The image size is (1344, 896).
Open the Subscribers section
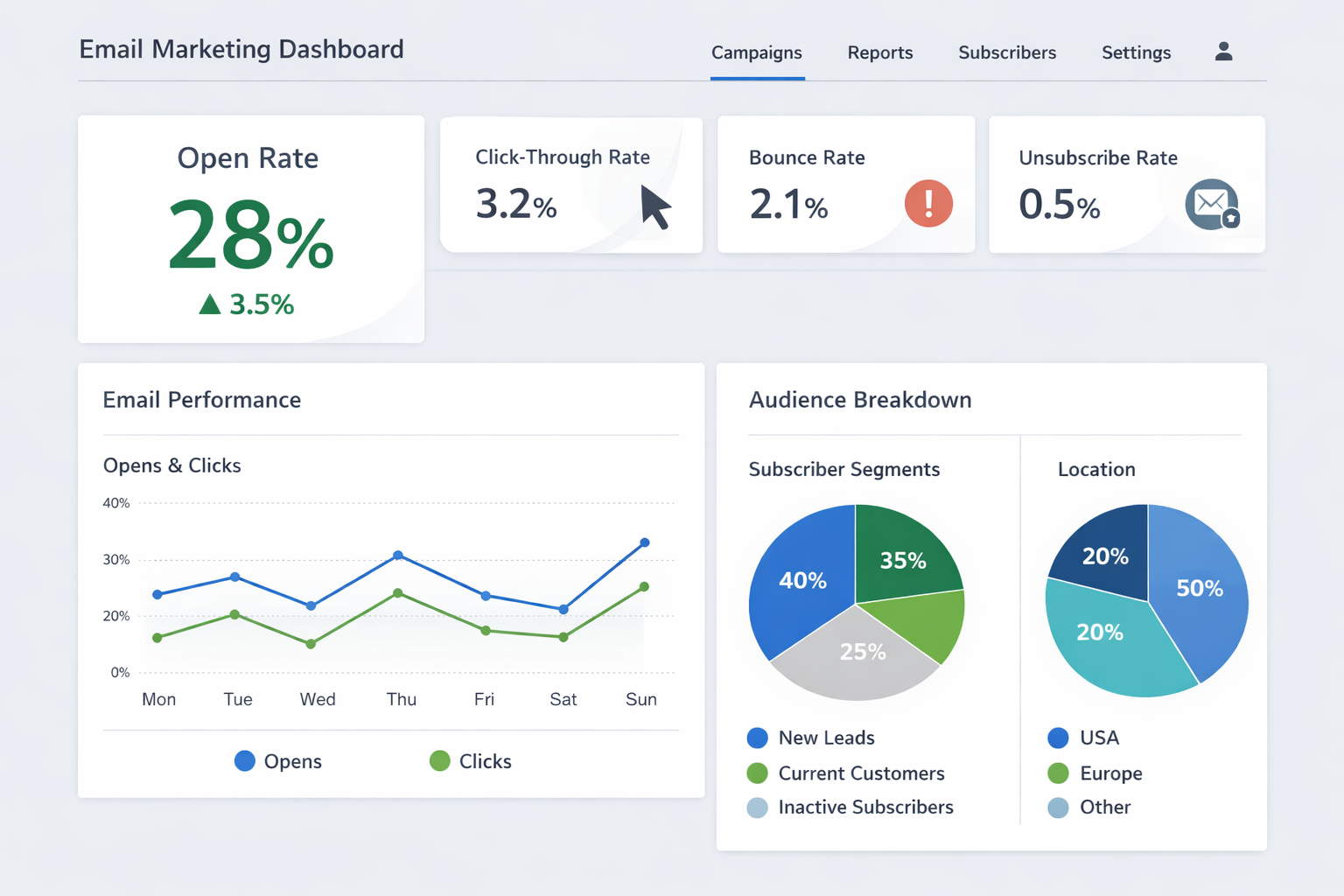coord(1007,52)
